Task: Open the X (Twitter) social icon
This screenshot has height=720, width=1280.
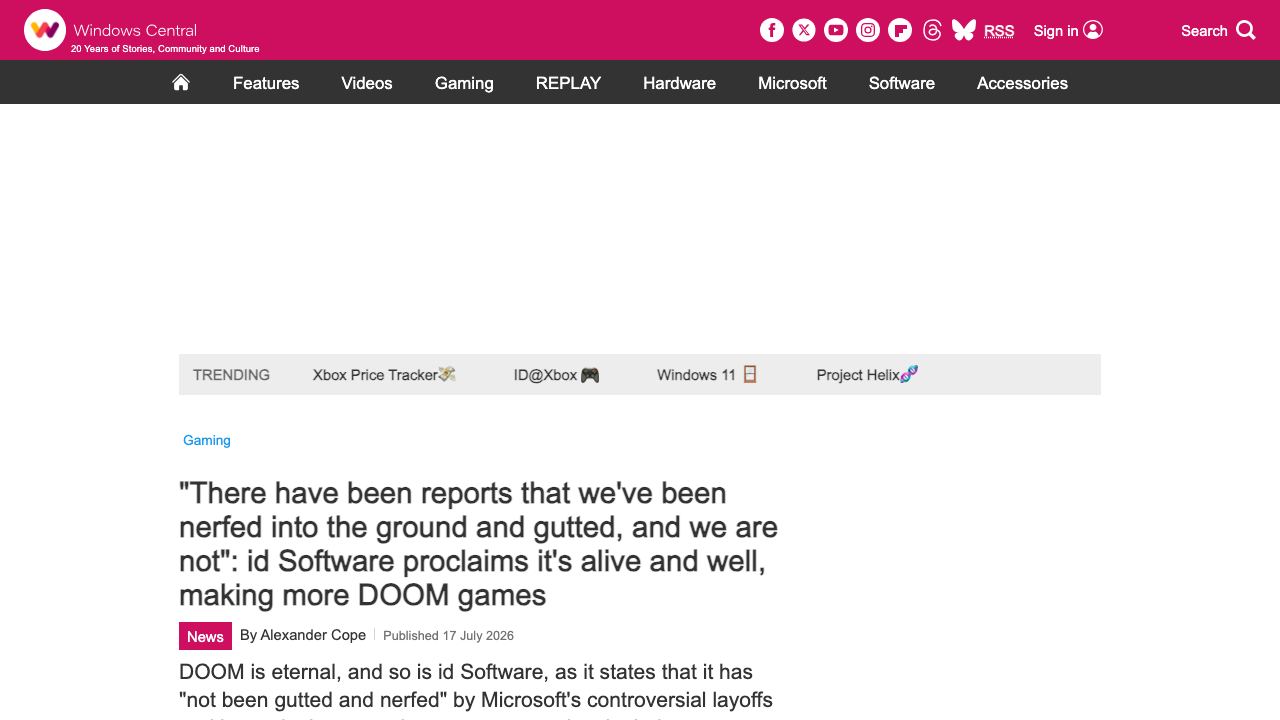Action: point(804,30)
